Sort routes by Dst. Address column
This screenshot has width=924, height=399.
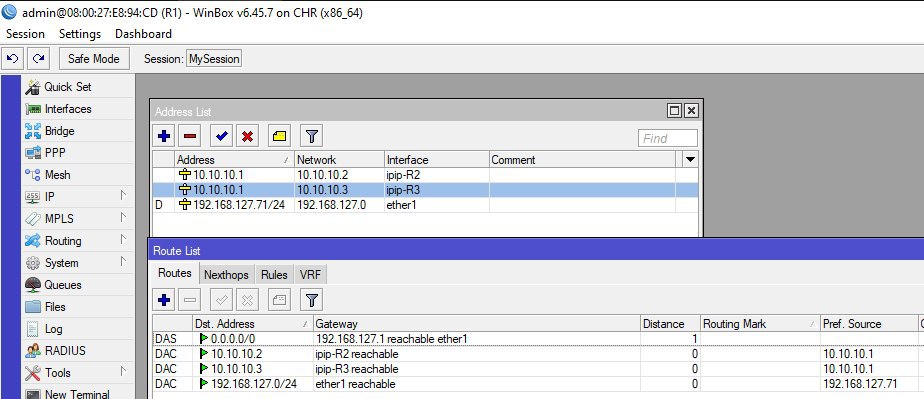point(253,324)
